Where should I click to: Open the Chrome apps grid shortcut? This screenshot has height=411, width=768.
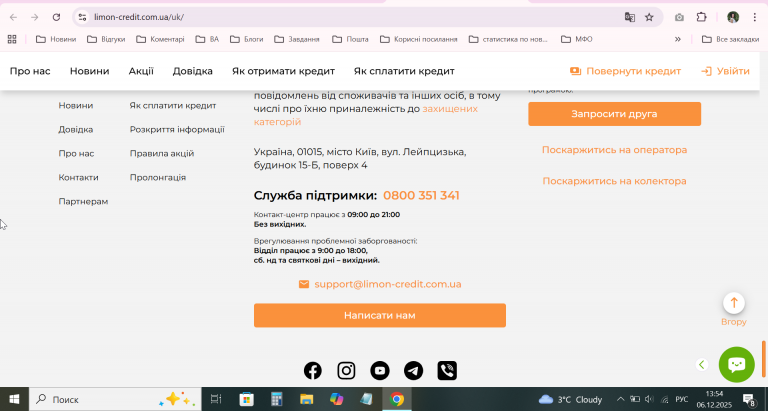12,39
